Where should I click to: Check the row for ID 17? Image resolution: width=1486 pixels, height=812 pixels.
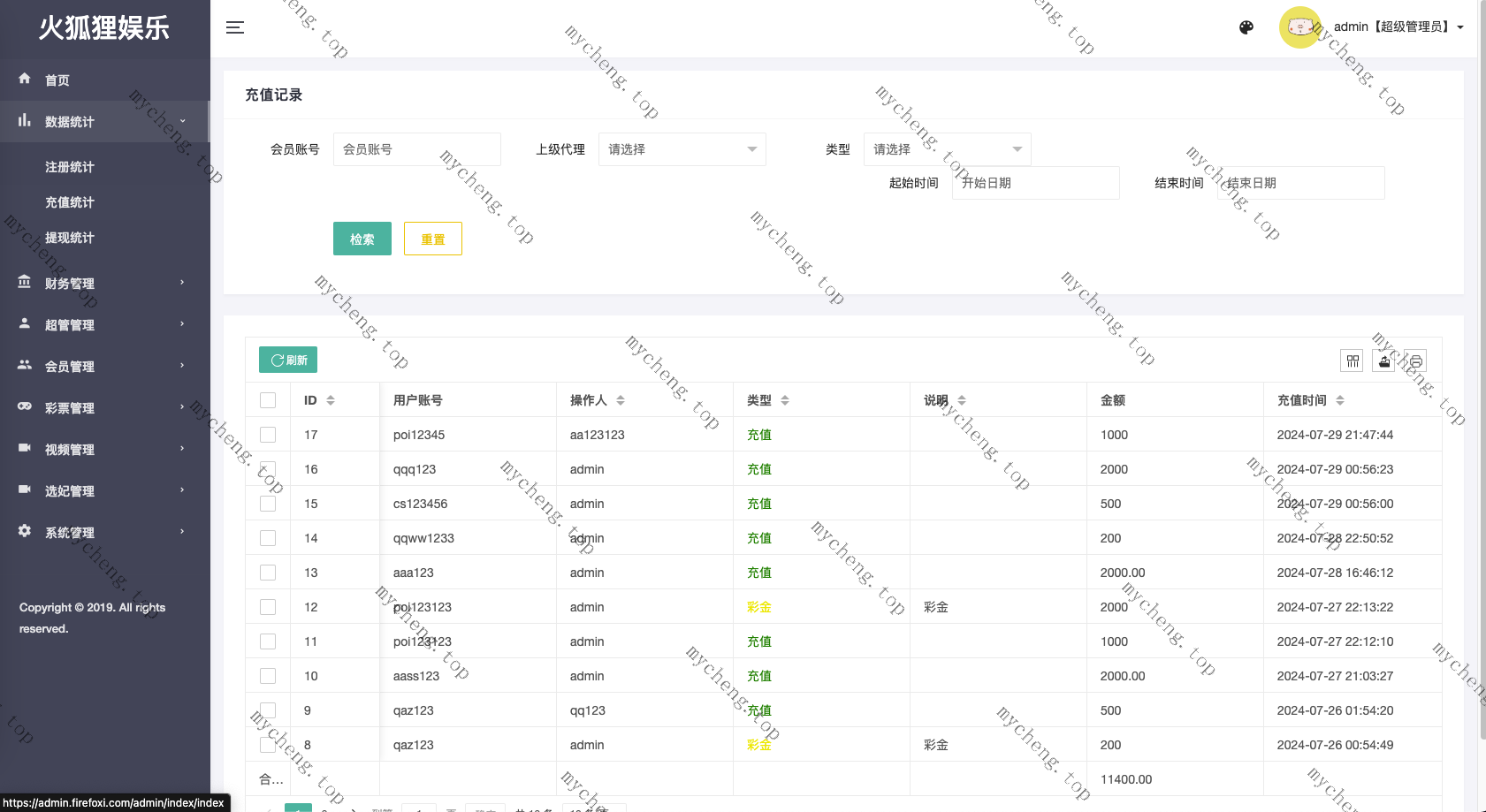coord(268,435)
